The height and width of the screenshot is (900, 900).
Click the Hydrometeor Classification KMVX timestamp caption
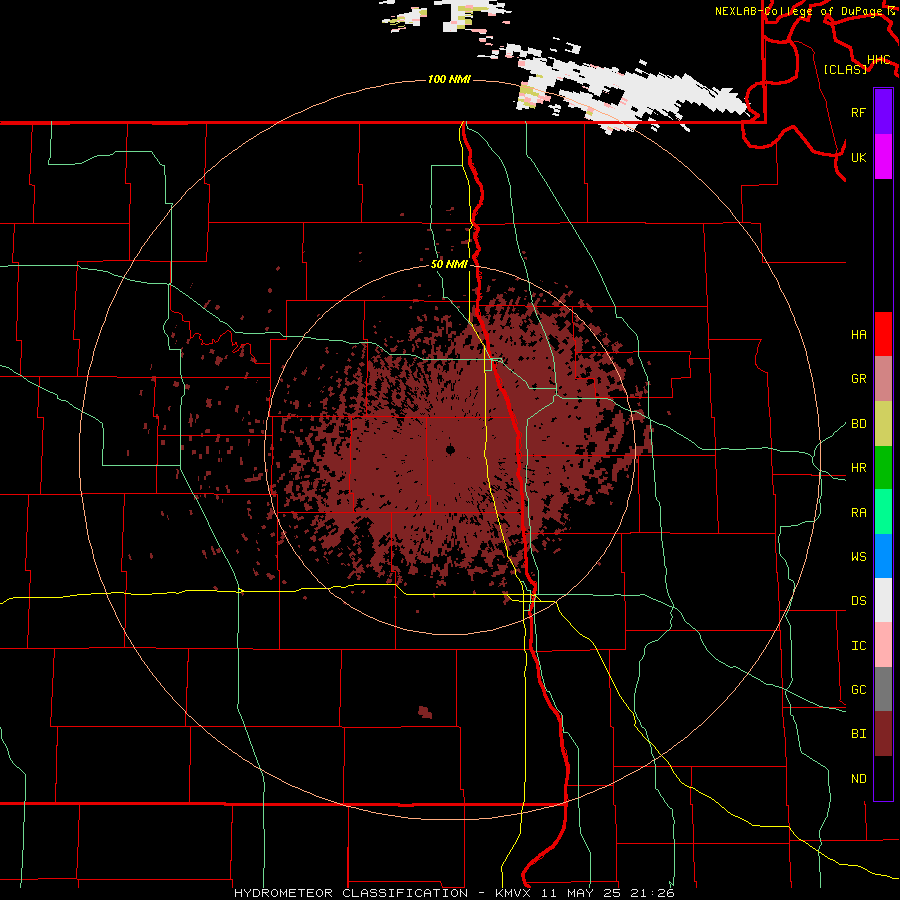click(454, 893)
